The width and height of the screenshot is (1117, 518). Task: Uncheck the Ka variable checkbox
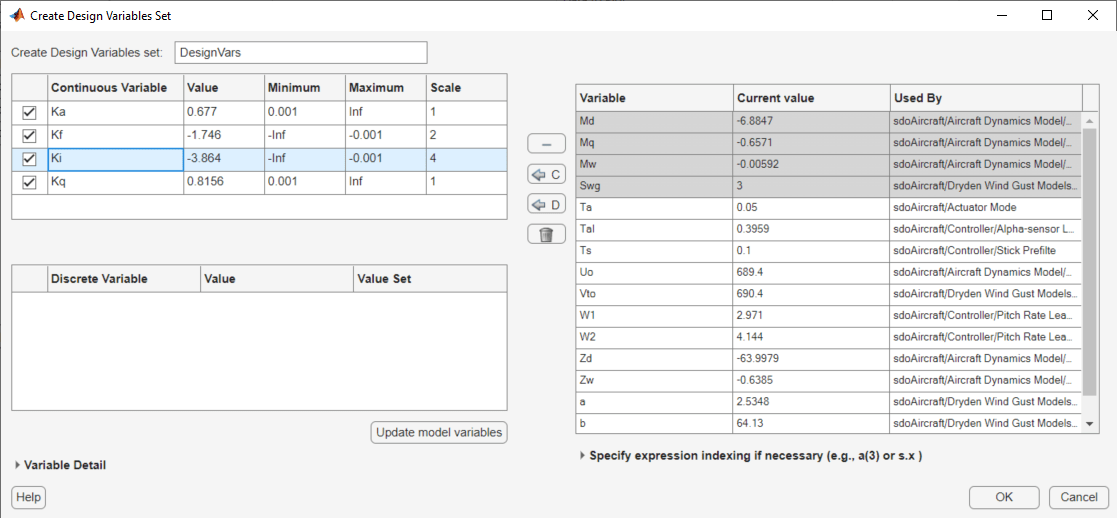click(29, 113)
